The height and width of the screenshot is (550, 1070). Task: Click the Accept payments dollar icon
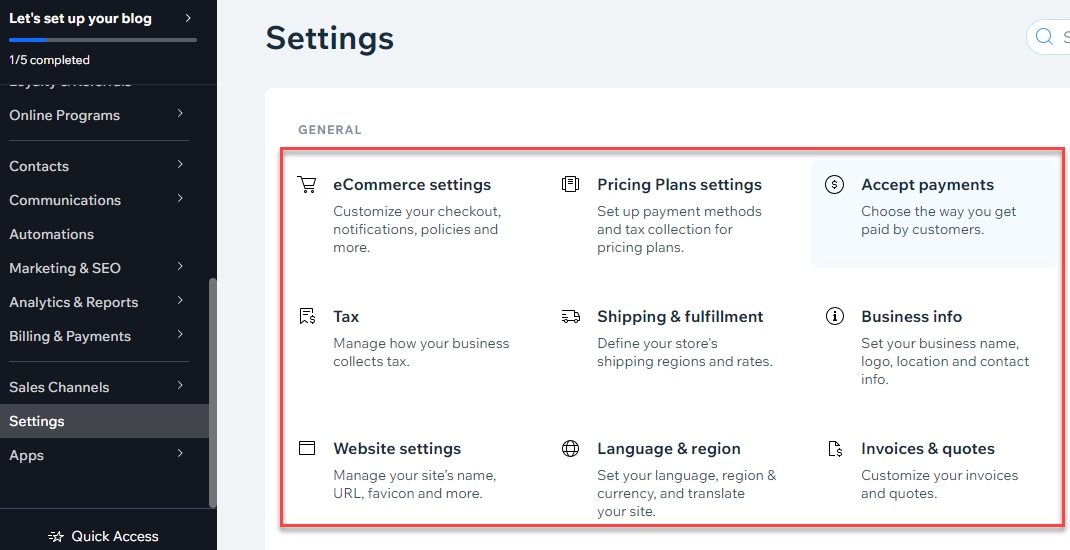(835, 184)
